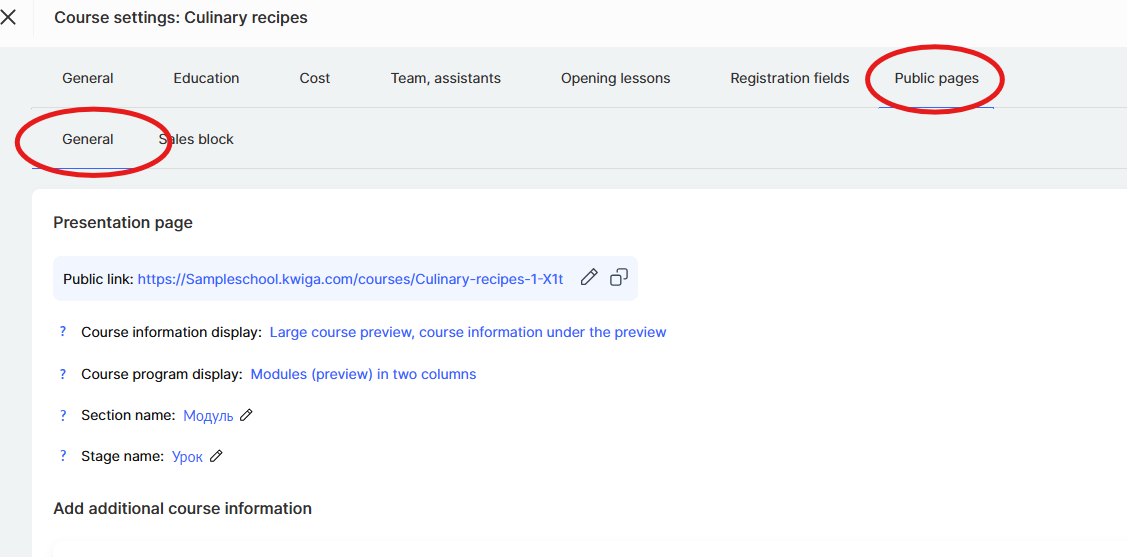Click help icon beside Course information display
This screenshot has height=557, width=1127.
62,332
